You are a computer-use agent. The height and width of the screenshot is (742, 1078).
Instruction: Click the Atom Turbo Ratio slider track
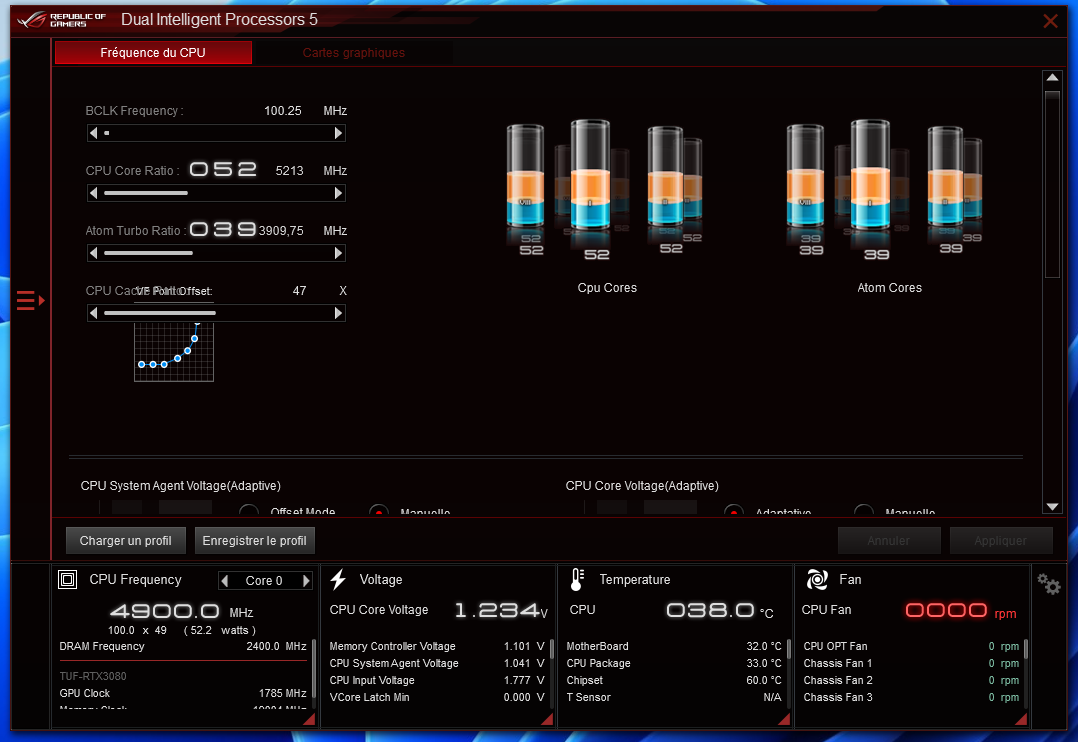pyautogui.click(x=216, y=253)
